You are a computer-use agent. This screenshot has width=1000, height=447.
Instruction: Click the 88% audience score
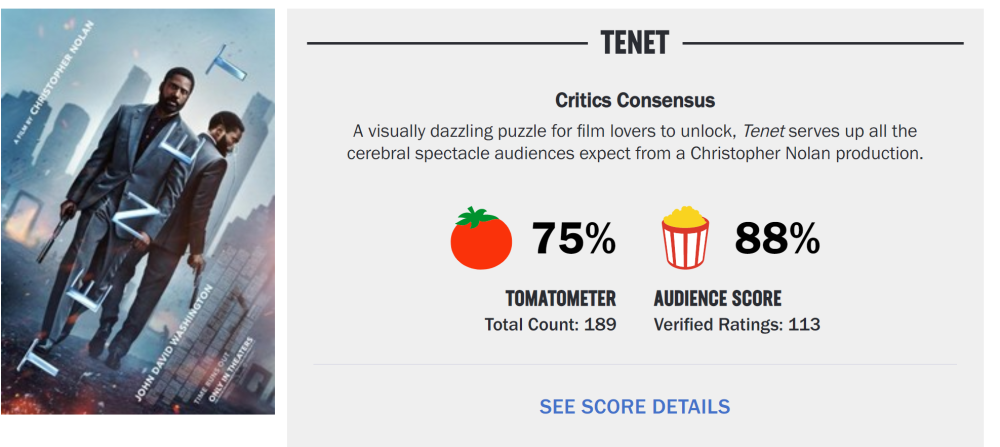point(777,238)
